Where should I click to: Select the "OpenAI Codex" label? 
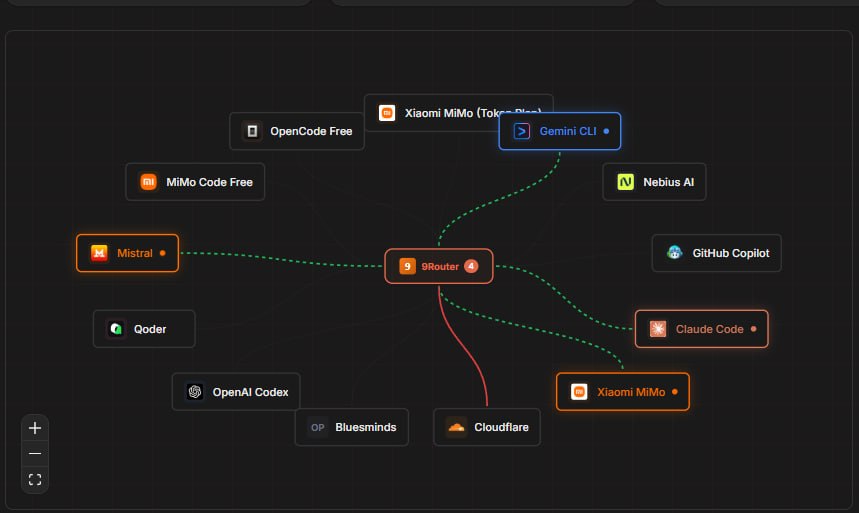pos(250,392)
